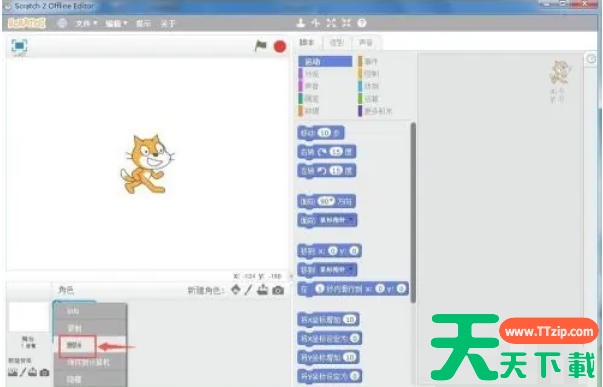The image size is (603, 387).
Task: Choose 删除 (delete) in sprite context menu
Action: click(x=90, y=345)
